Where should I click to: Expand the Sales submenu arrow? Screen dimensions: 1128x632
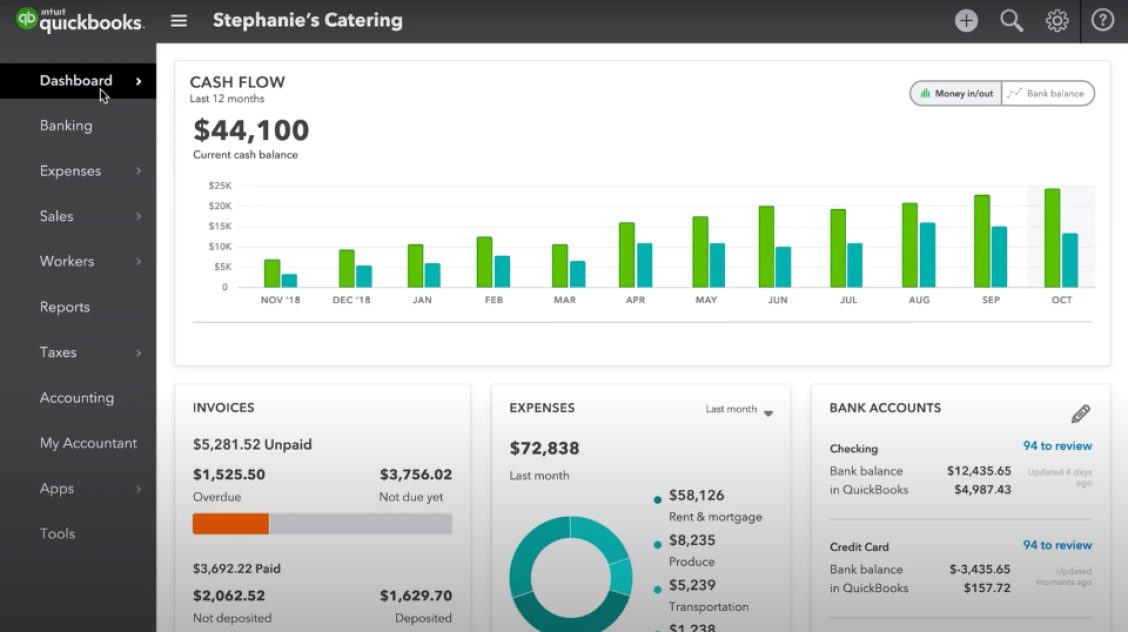tap(139, 216)
